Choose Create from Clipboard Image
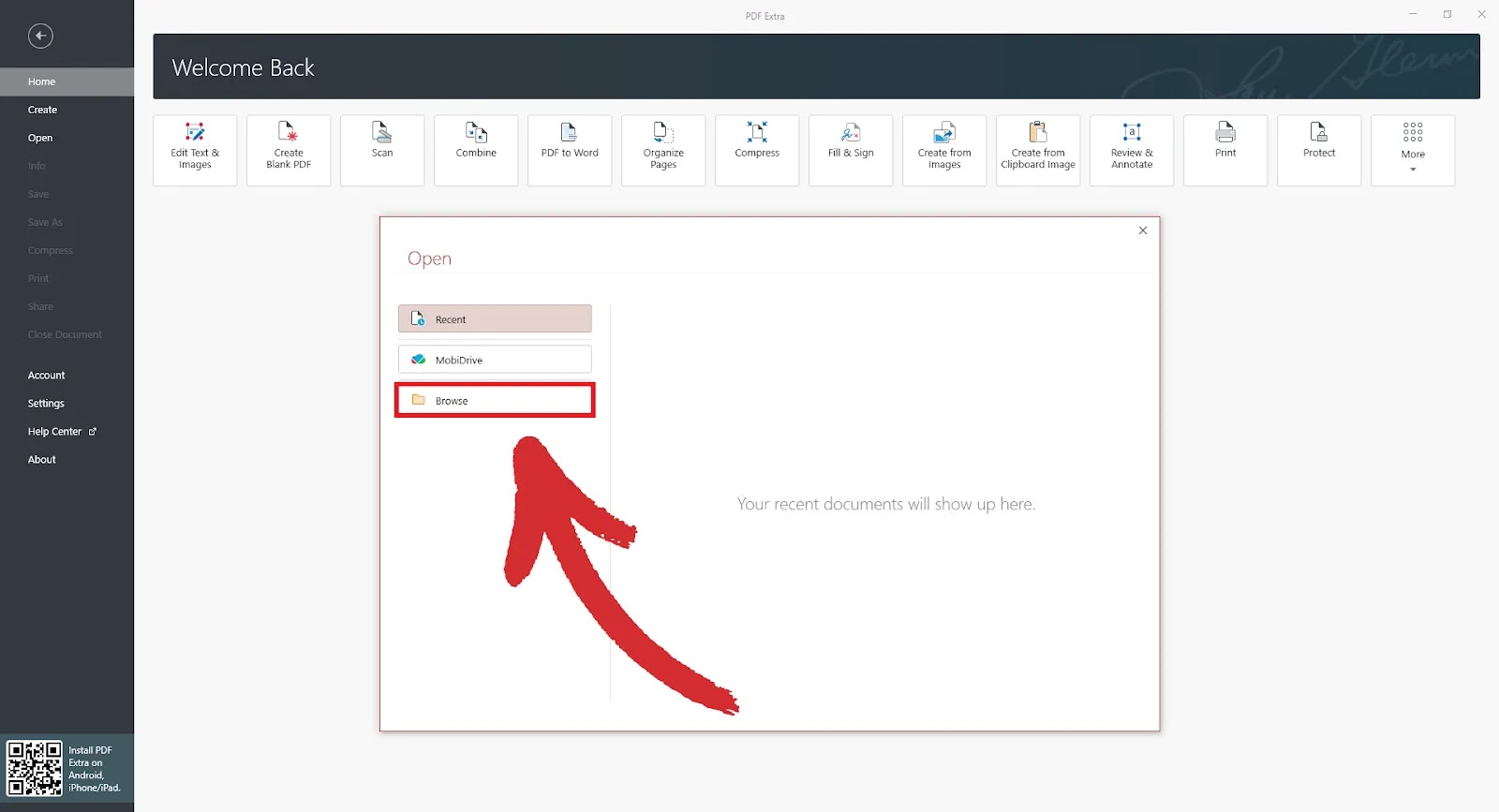This screenshot has height=812, width=1499. [1038, 150]
